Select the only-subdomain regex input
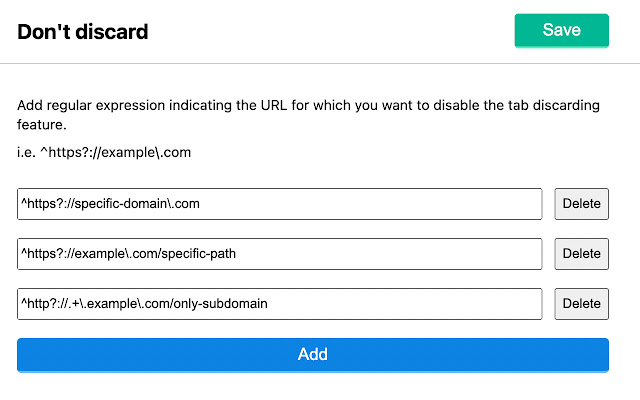The image size is (640, 400). [279, 304]
